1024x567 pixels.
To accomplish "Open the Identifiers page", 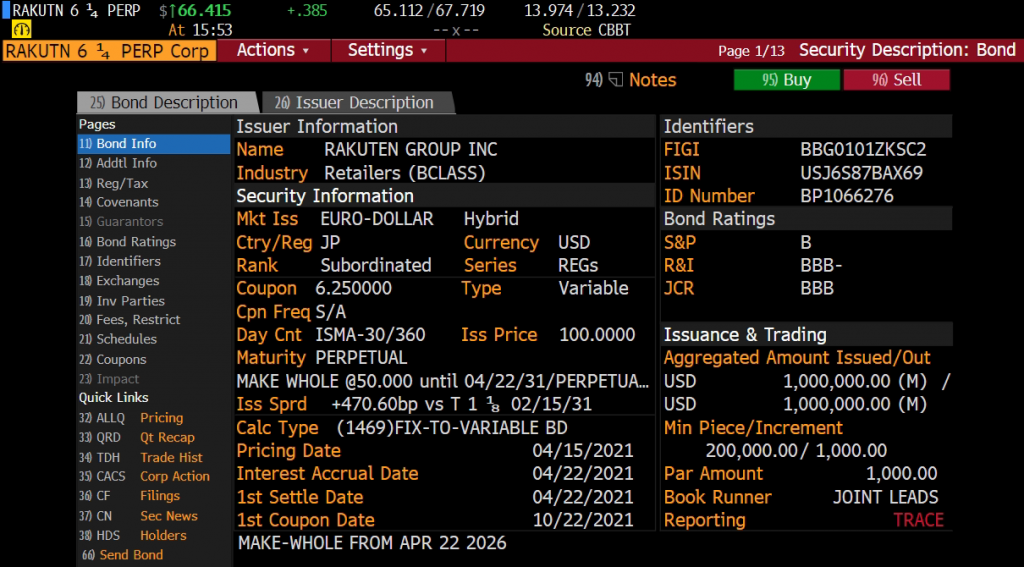I will point(120,261).
